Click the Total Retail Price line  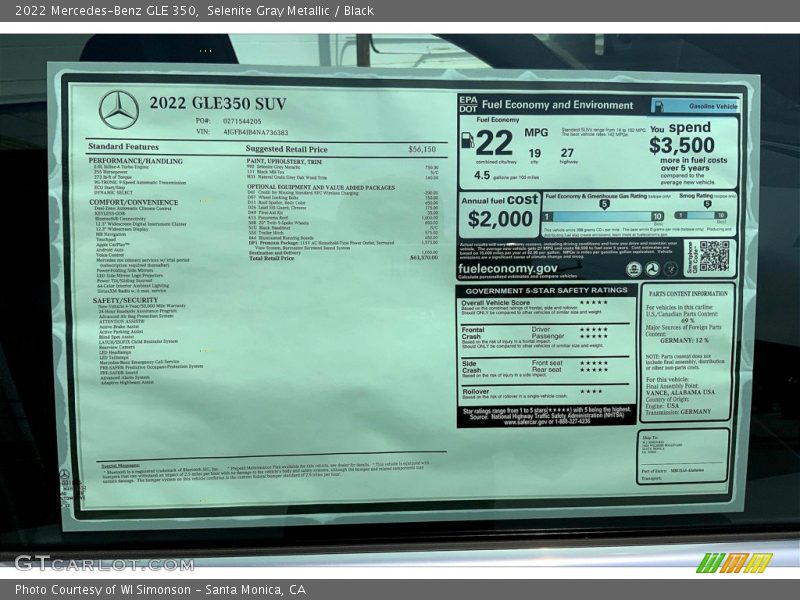[342, 258]
